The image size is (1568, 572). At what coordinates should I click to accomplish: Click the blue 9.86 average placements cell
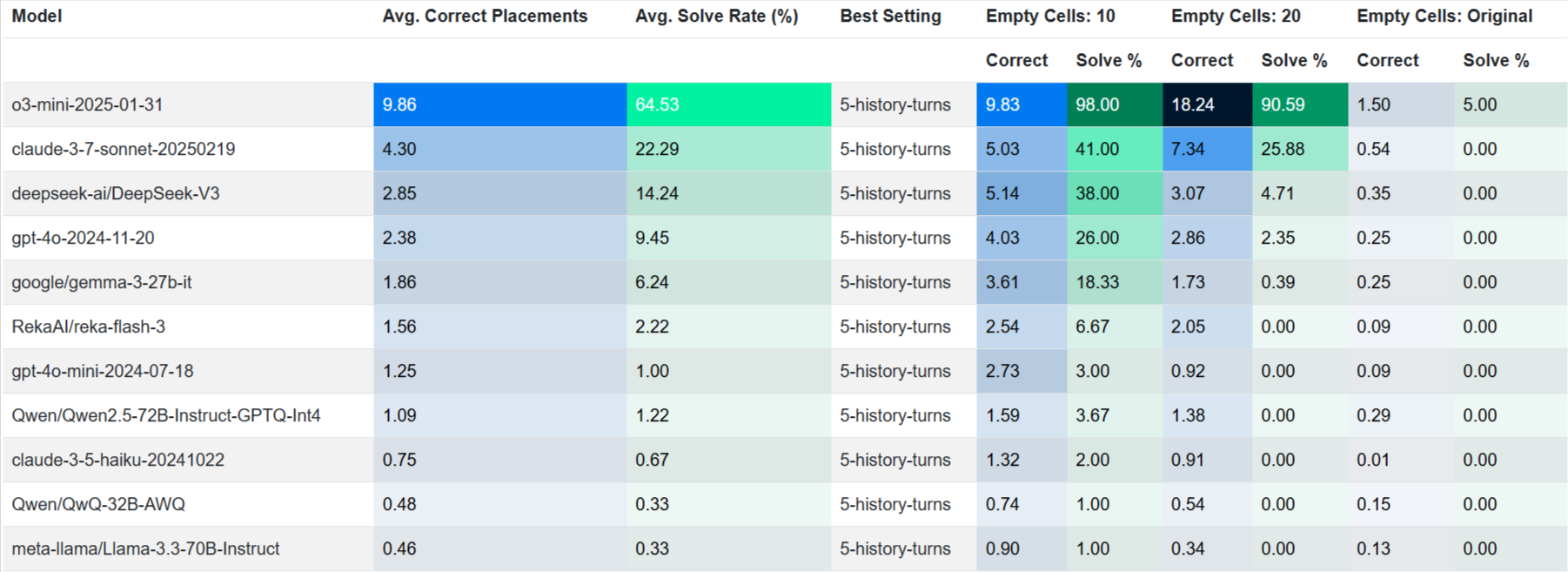point(499,104)
